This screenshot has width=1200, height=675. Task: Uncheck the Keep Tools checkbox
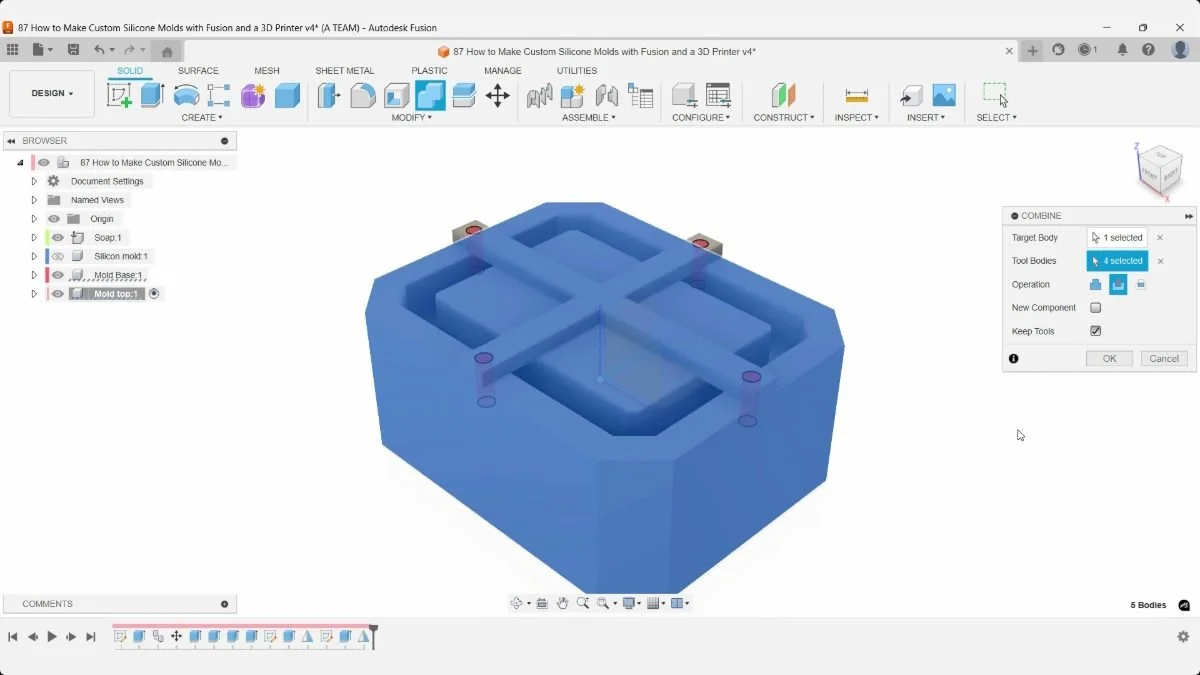[x=1095, y=331]
